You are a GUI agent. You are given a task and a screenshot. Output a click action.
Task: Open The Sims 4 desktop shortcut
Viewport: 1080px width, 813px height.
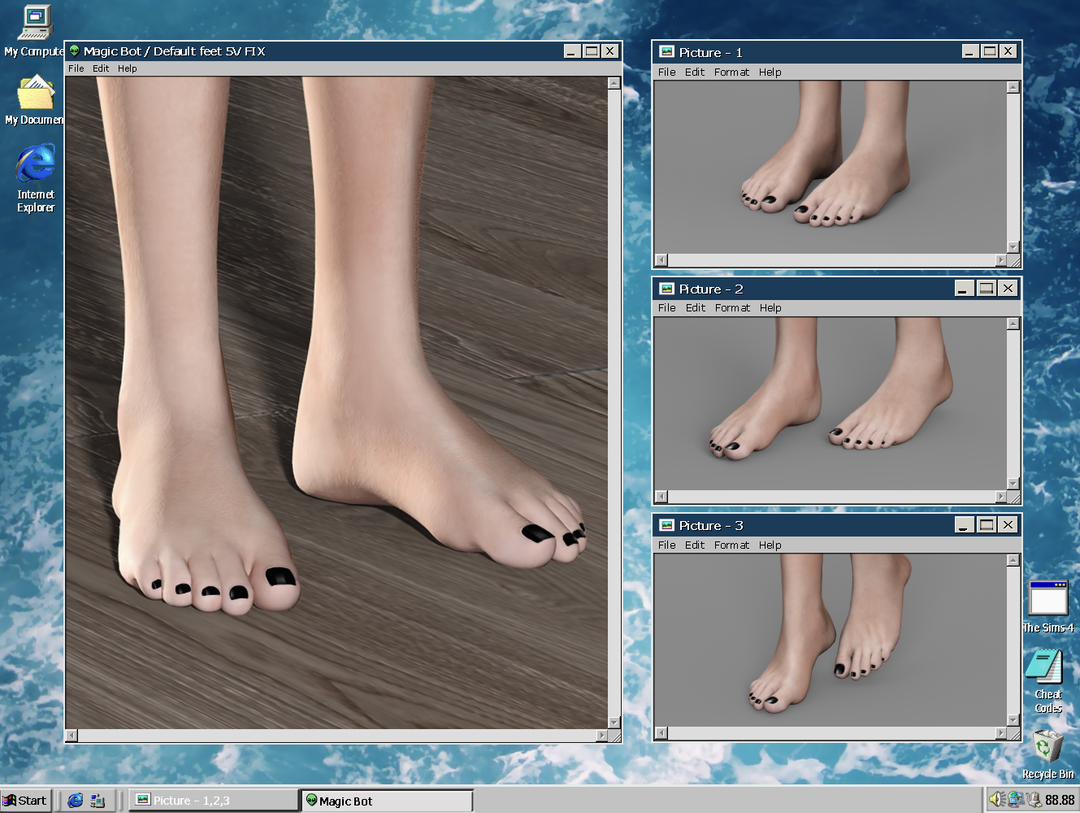[x=1048, y=600]
